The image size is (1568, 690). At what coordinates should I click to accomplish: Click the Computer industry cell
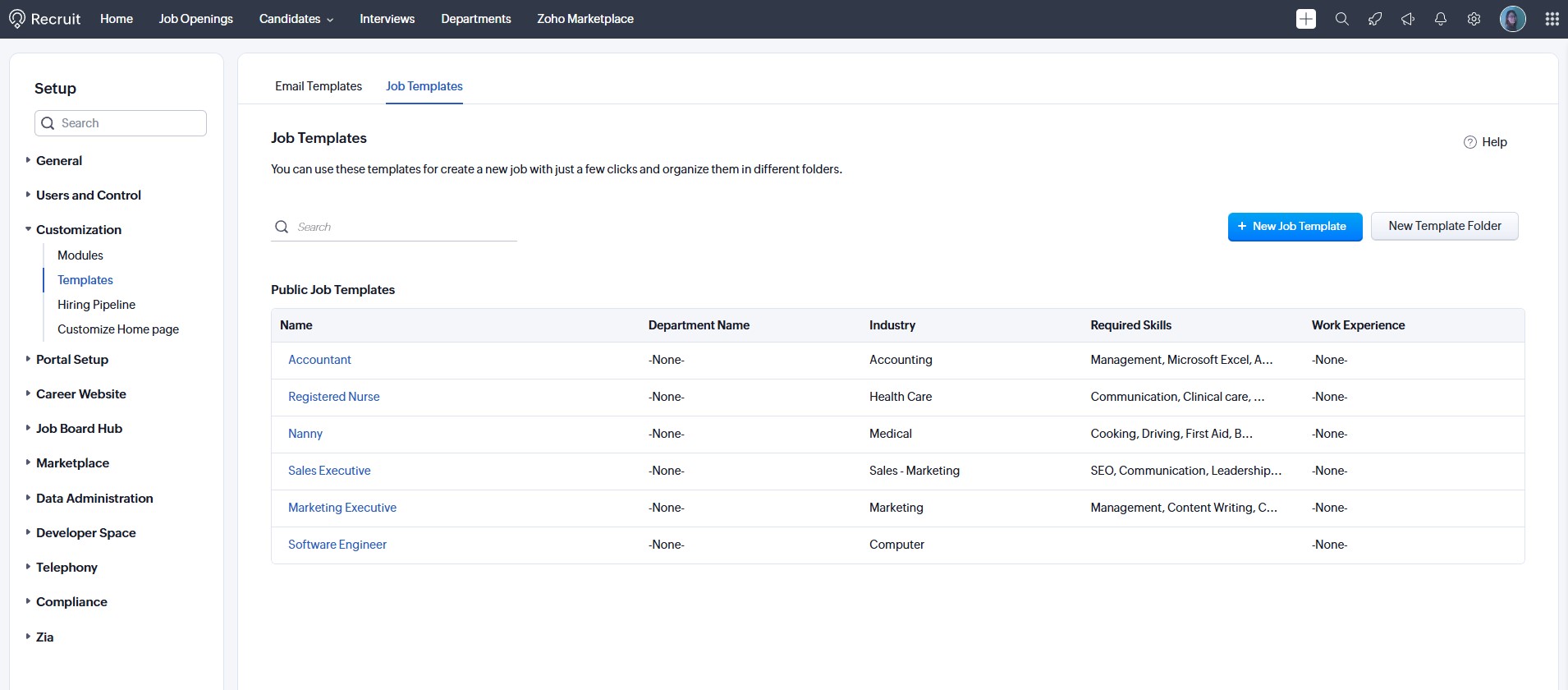tap(896, 545)
